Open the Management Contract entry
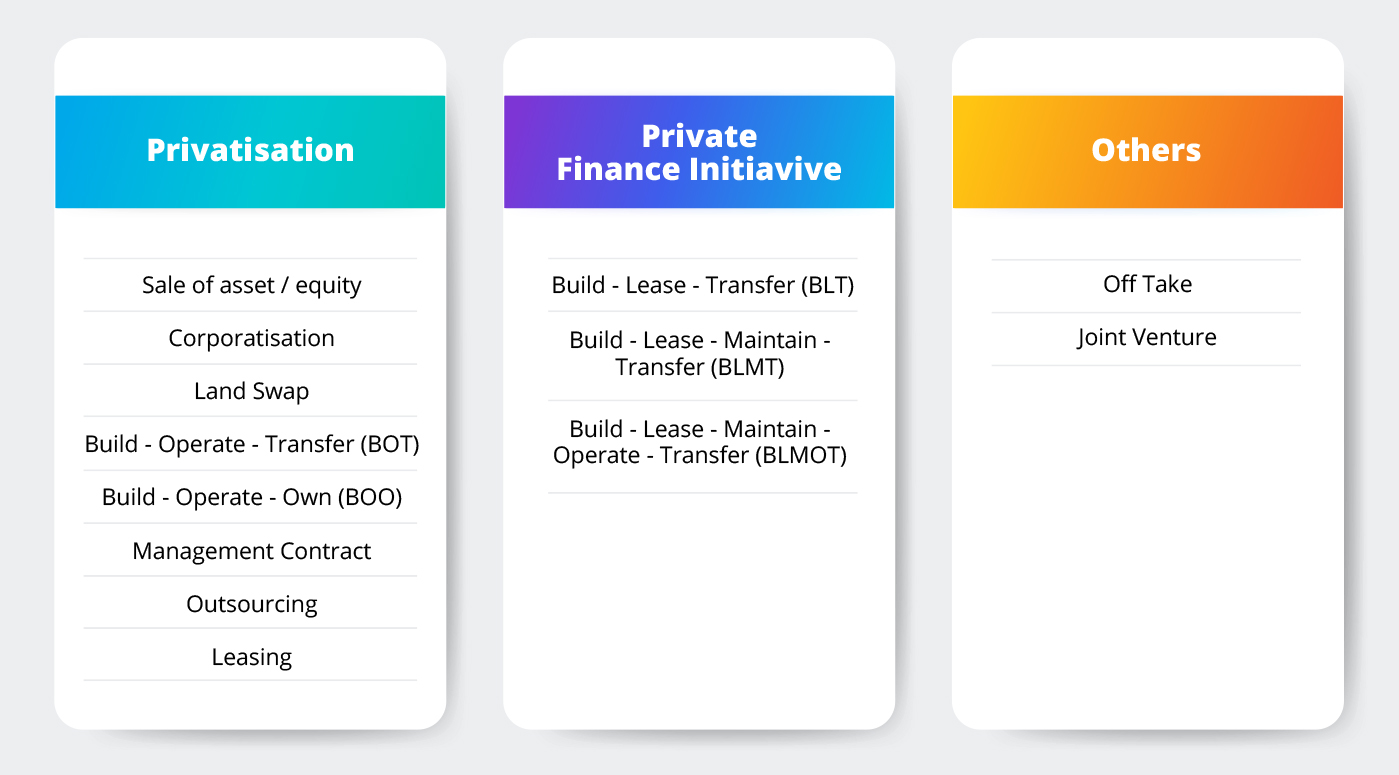The height and width of the screenshot is (775, 1399). [251, 551]
